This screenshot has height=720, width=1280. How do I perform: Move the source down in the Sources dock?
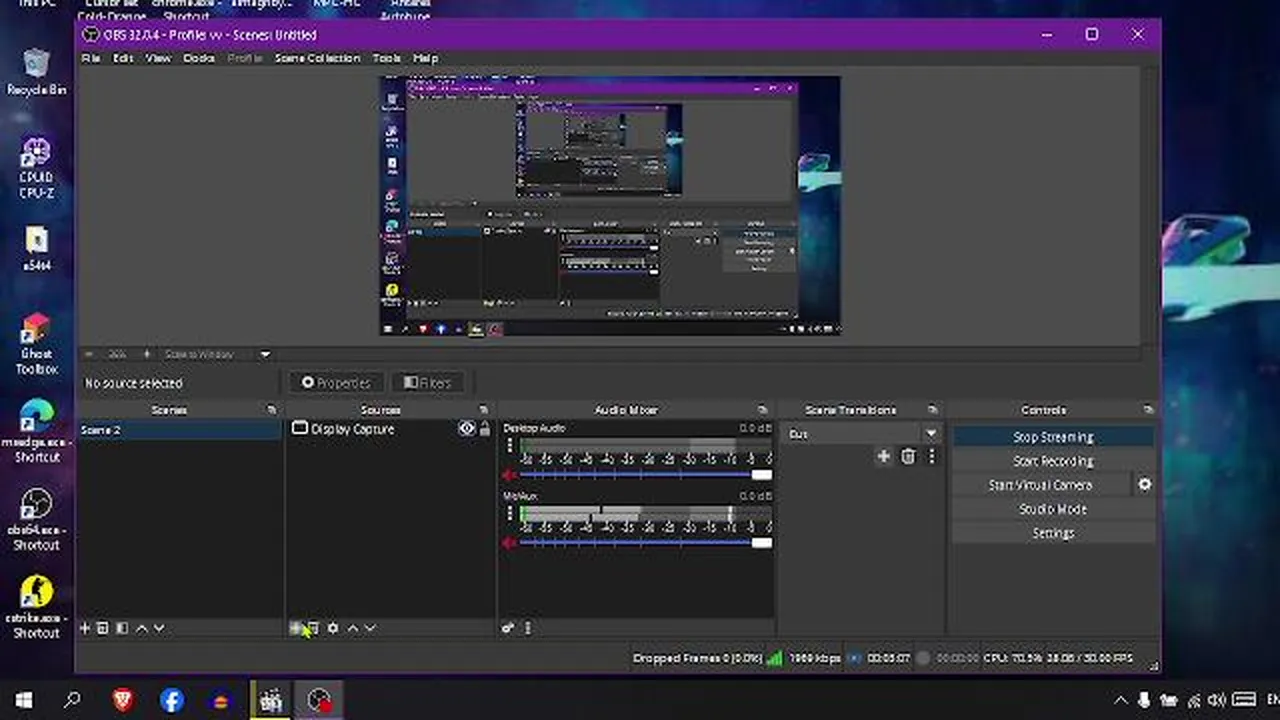pos(369,628)
